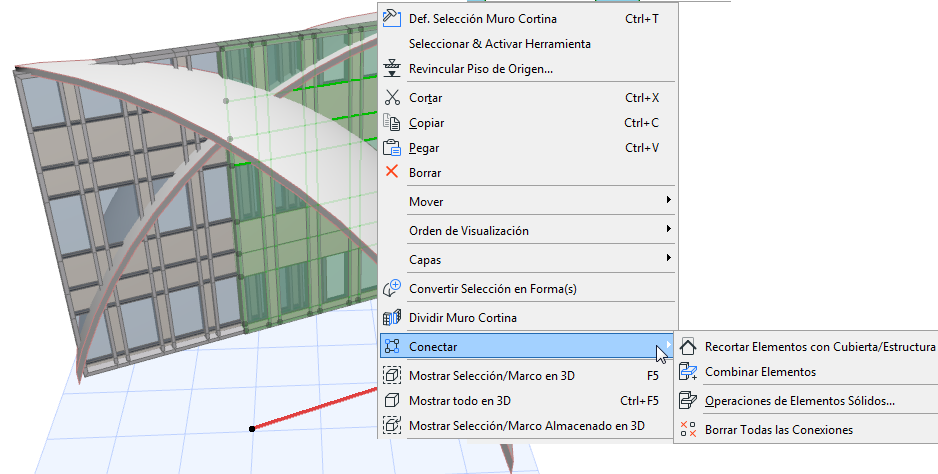The image size is (938, 474).
Task: Open Operaciones de Elementos Sólidos dialog
Action: (806, 400)
